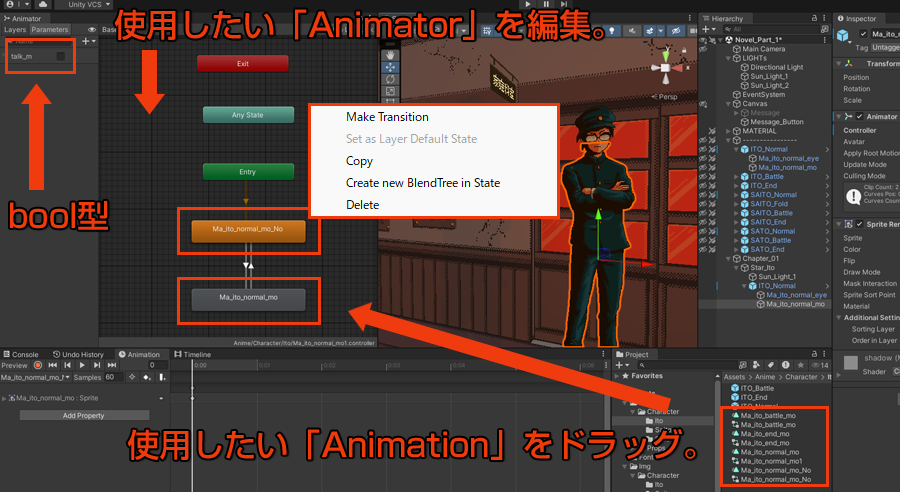Click the Hierarchy panel lock icon
The width and height of the screenshot is (900, 492).
coord(815,19)
